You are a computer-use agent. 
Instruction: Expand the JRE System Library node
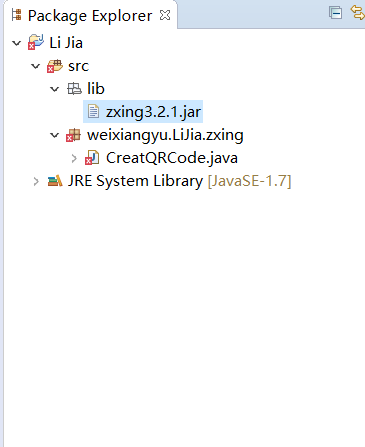tap(36, 181)
